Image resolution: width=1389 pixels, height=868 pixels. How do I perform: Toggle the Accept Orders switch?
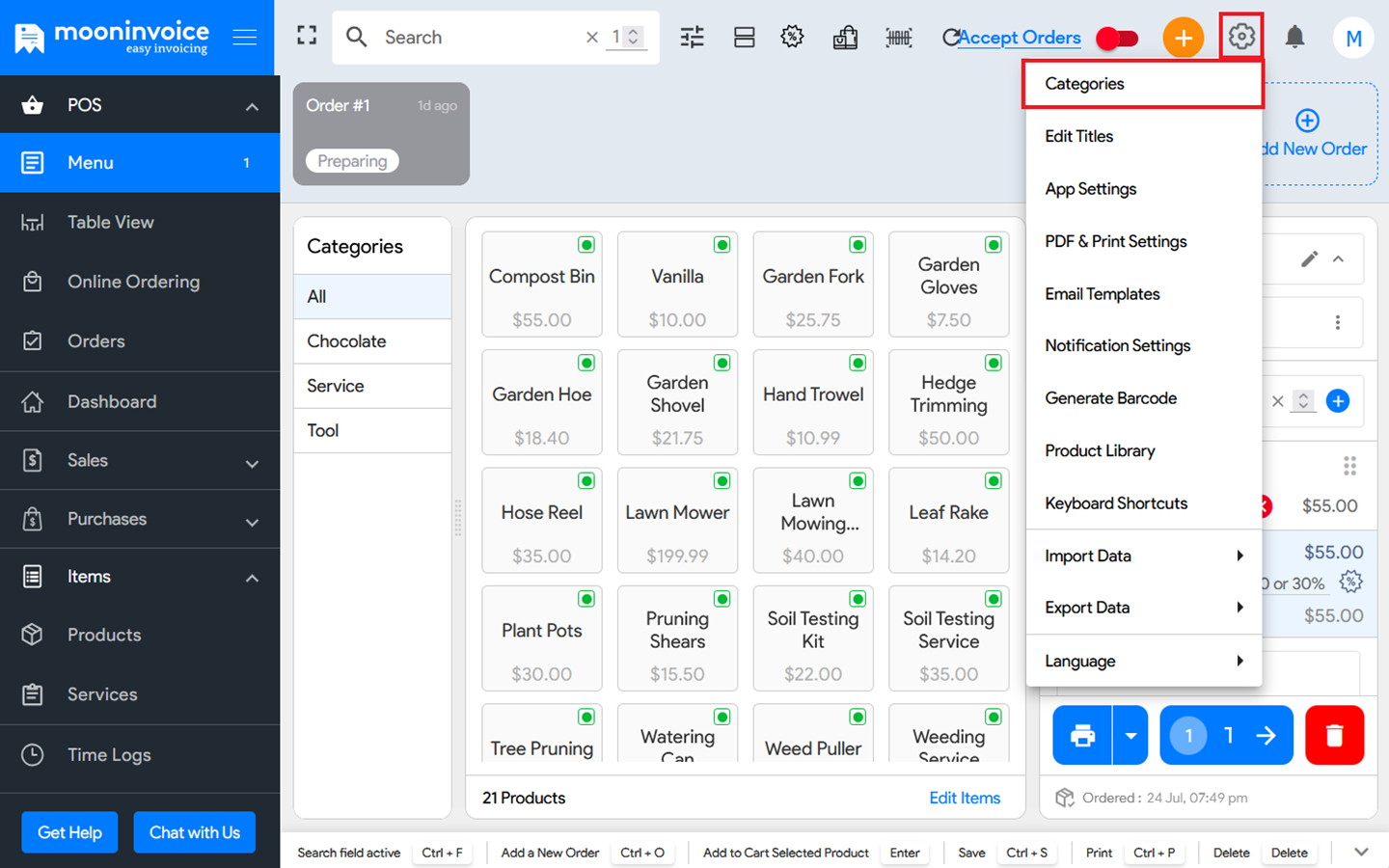1117,39
